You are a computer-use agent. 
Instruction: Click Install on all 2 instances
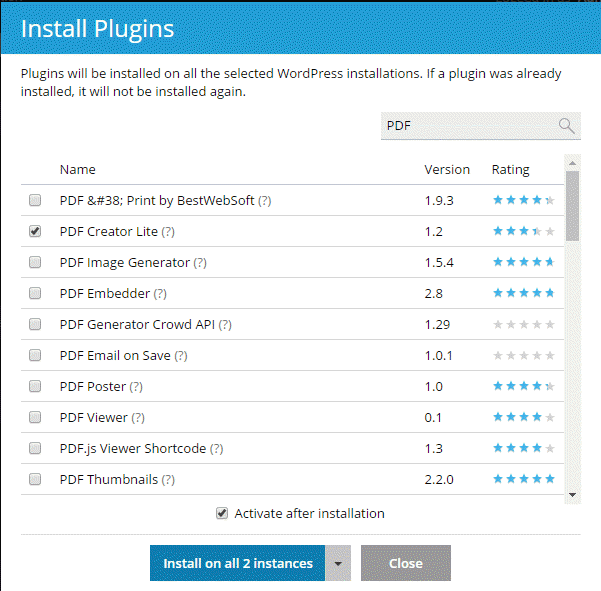(x=238, y=563)
